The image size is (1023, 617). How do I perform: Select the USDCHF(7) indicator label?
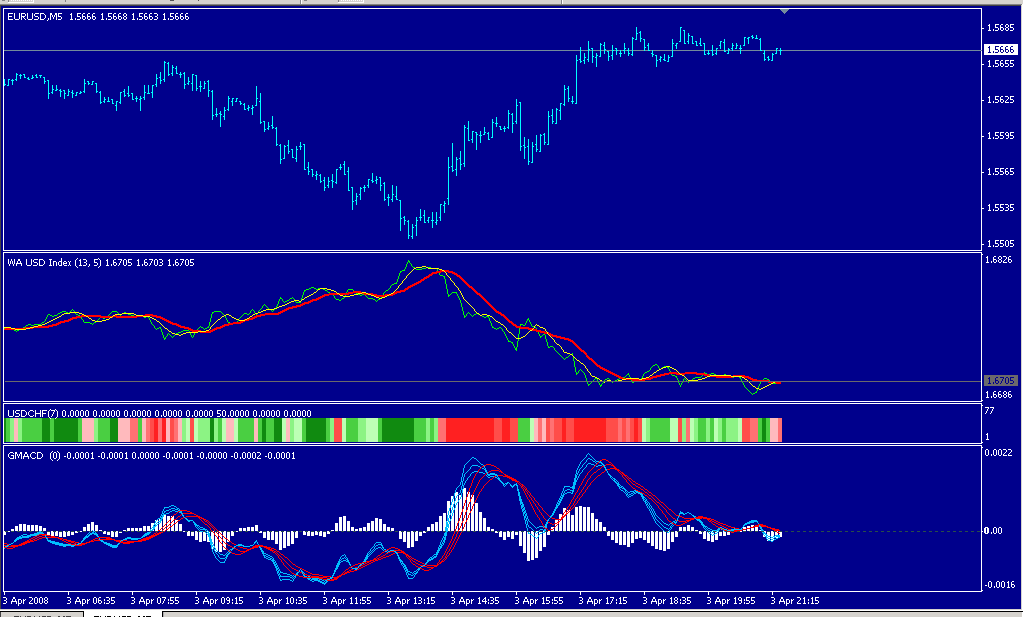(33, 414)
